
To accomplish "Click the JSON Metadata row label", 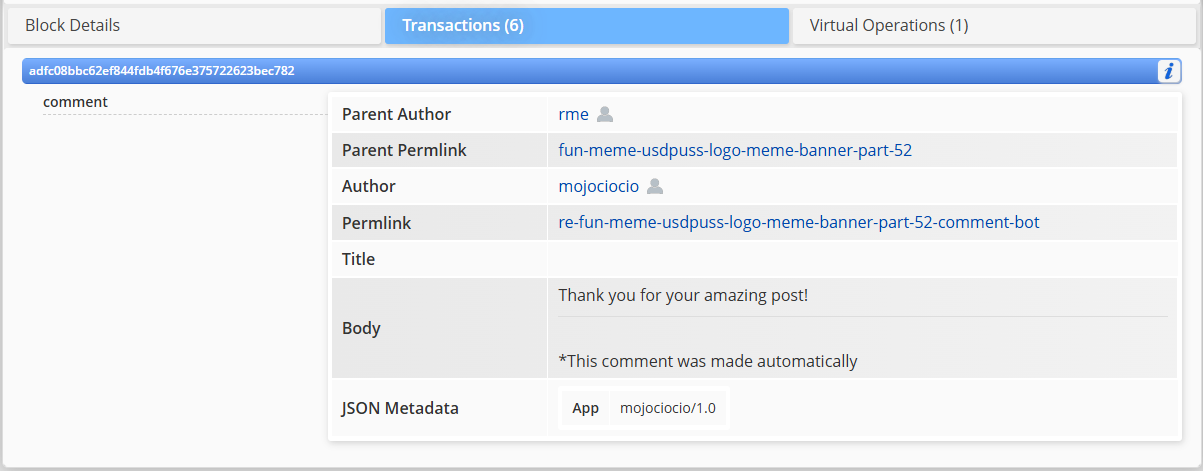I will pos(400,408).
